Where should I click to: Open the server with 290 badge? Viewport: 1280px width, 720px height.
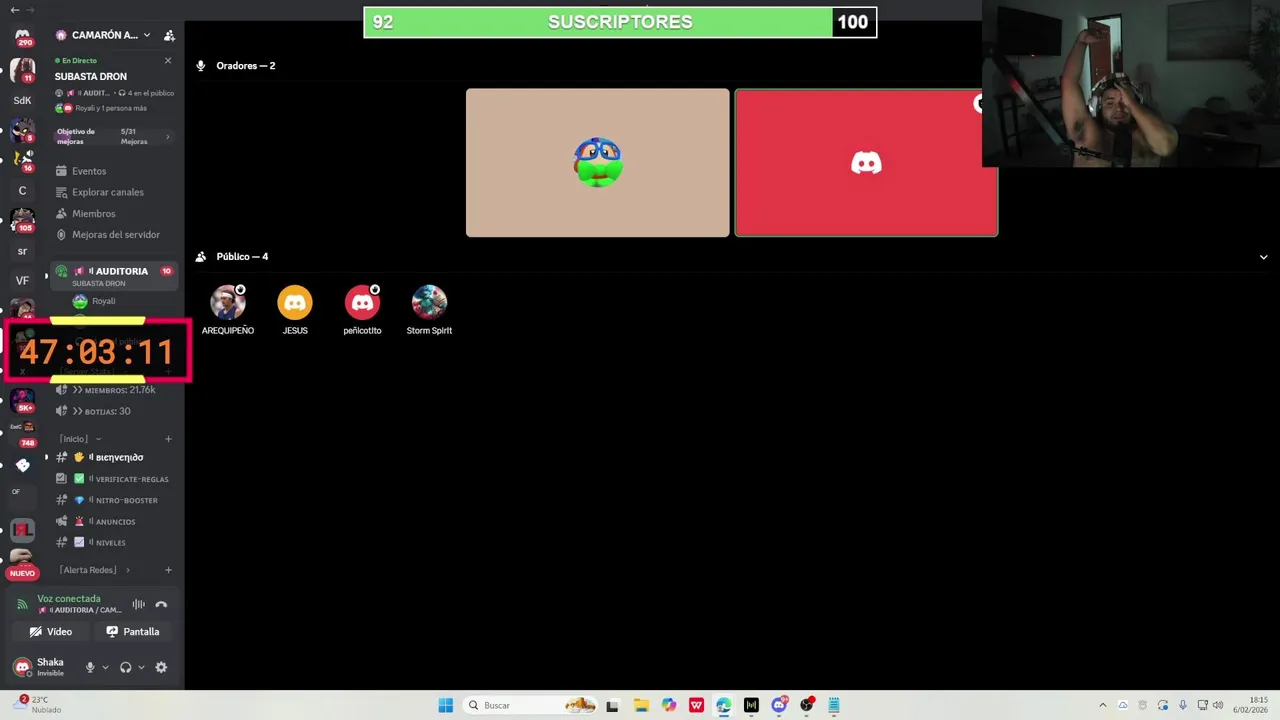tap(22, 37)
